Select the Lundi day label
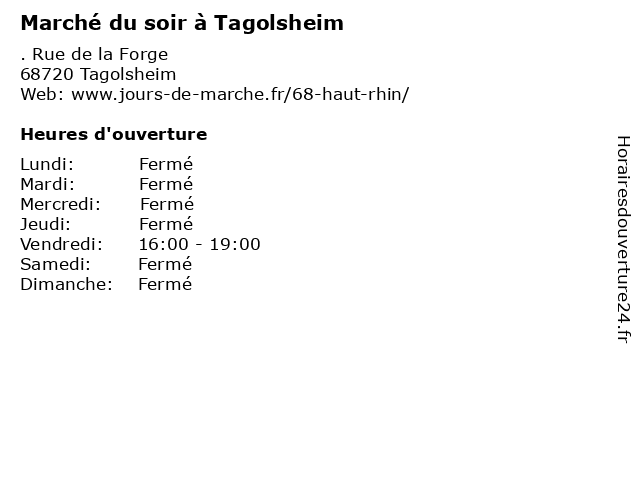 point(47,164)
